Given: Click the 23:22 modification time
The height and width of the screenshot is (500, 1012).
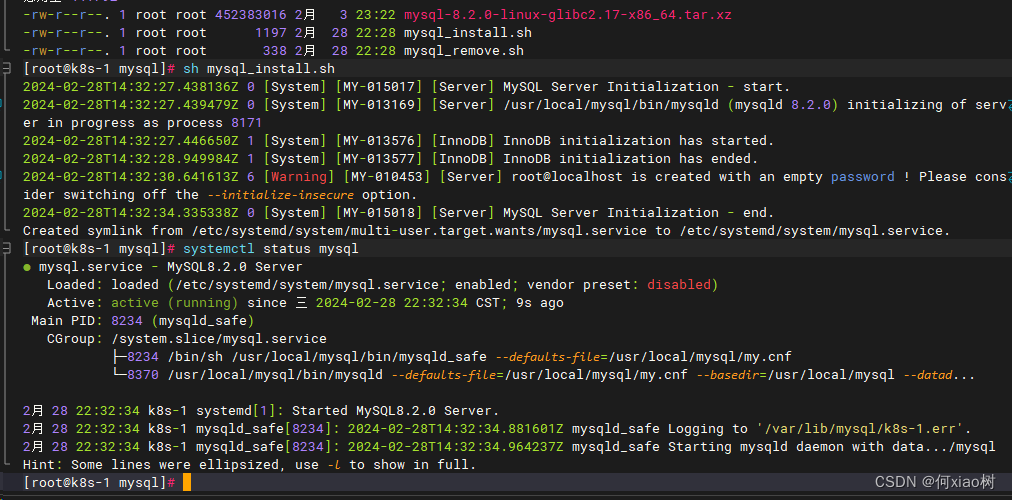Looking at the screenshot, I should (375, 14).
